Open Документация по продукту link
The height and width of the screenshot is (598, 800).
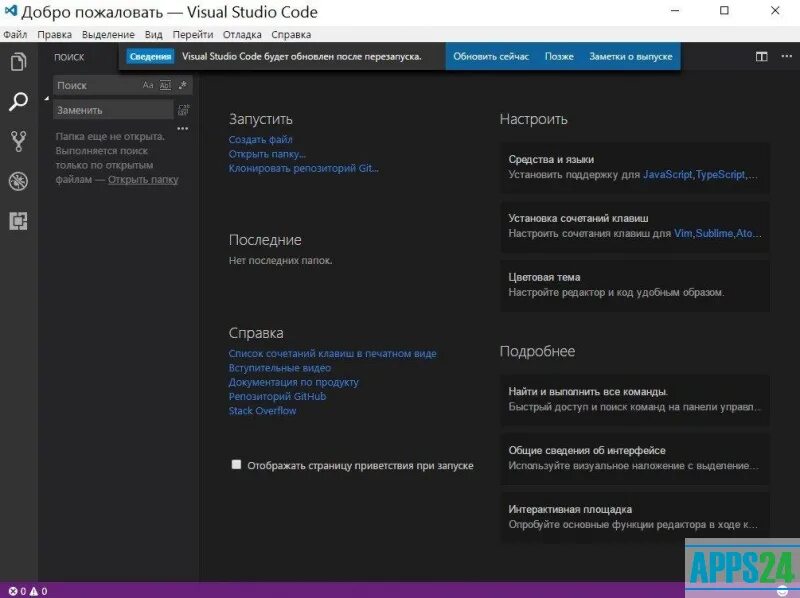point(293,382)
